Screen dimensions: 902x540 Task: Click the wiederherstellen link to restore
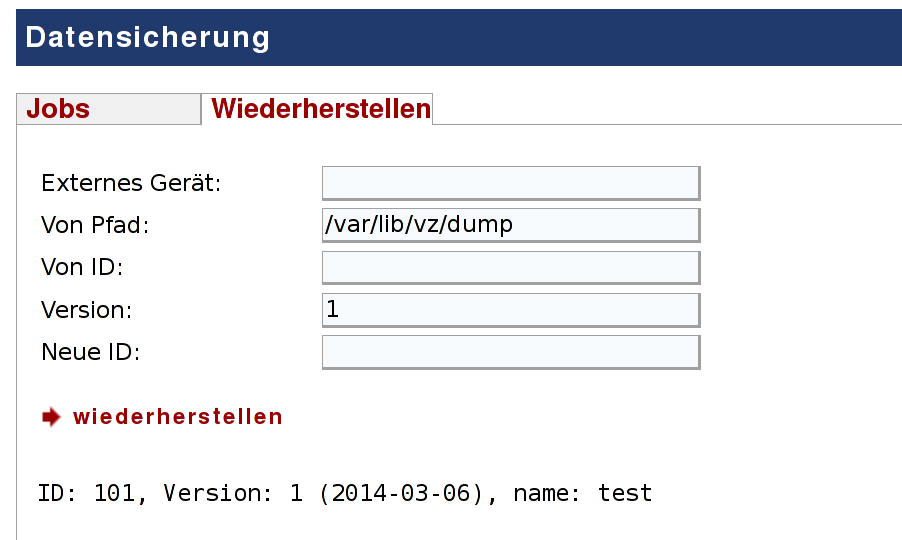[178, 417]
